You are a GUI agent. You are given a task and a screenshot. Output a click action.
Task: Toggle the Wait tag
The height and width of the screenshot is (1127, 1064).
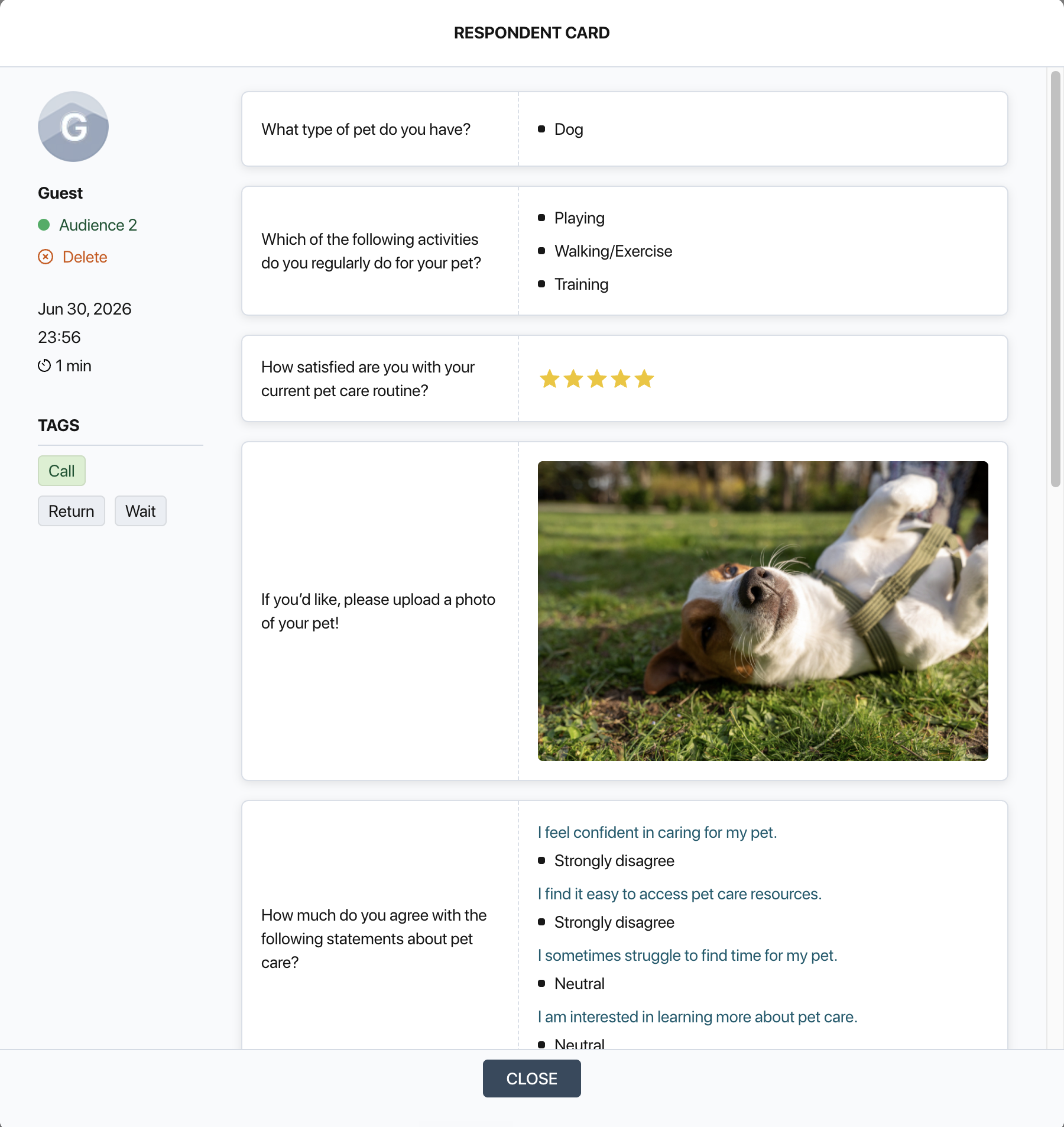pyautogui.click(x=141, y=511)
